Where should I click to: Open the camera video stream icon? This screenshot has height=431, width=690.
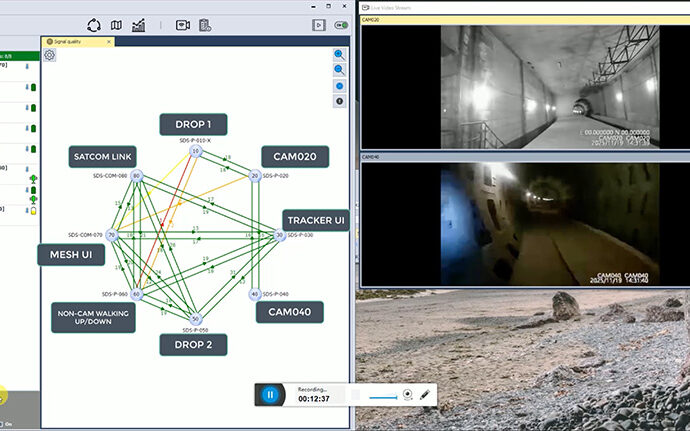coord(182,25)
